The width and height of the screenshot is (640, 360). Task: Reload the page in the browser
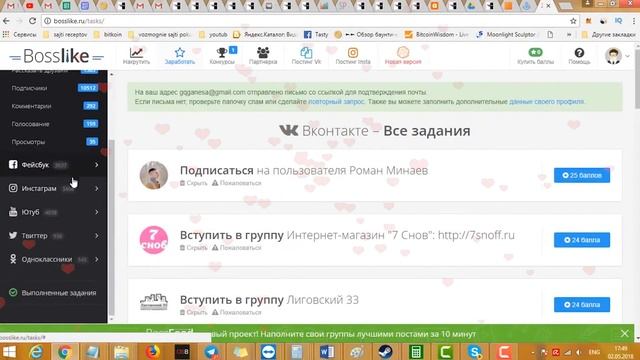click(33, 21)
